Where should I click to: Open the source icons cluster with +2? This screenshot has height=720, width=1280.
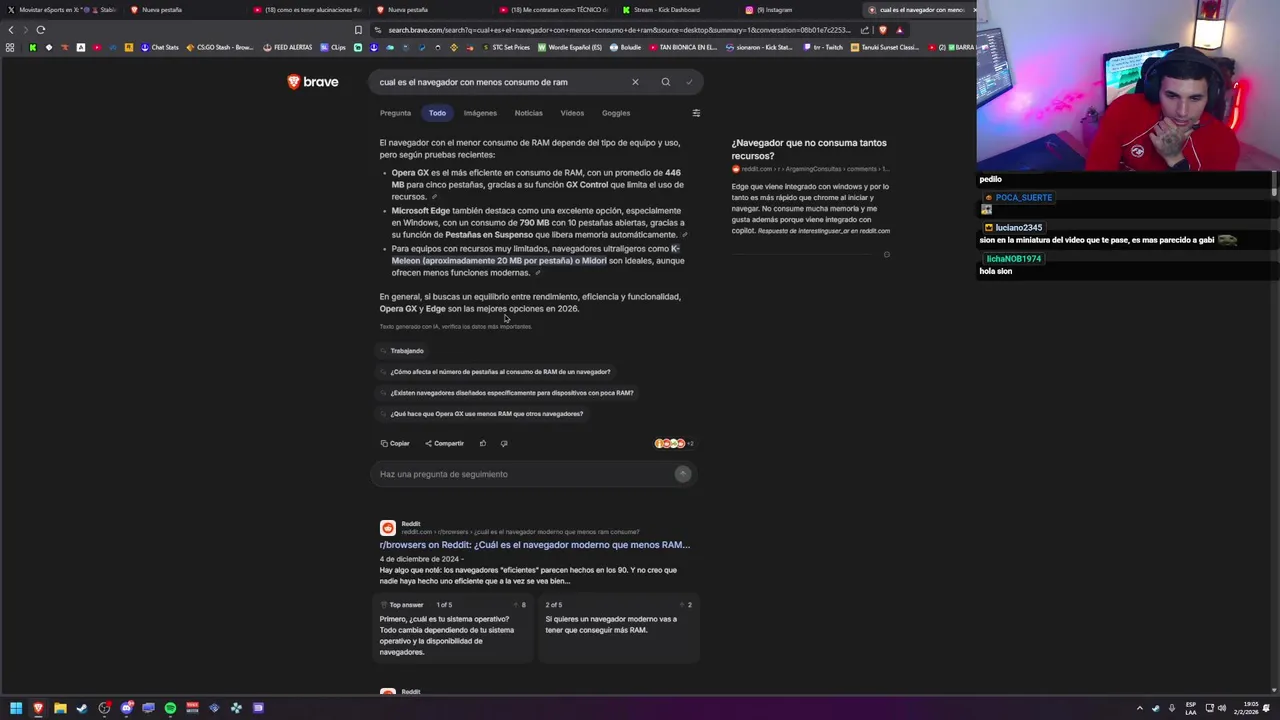click(674, 443)
